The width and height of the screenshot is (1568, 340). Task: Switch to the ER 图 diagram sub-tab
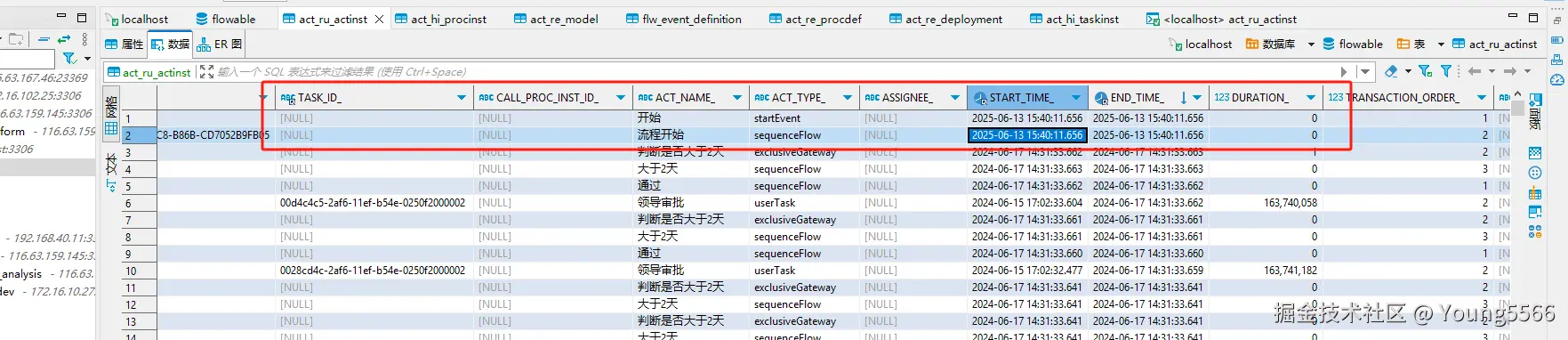click(x=220, y=44)
